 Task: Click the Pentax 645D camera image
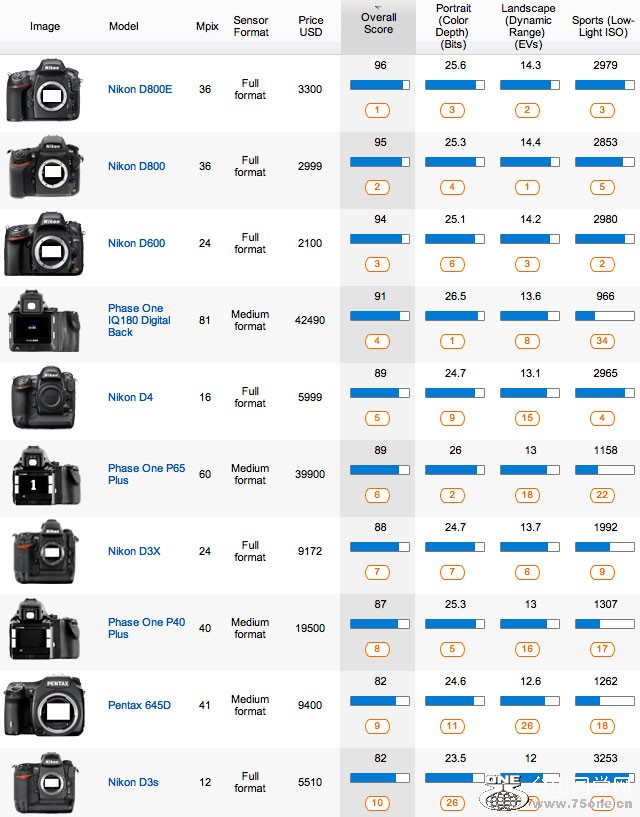44,706
